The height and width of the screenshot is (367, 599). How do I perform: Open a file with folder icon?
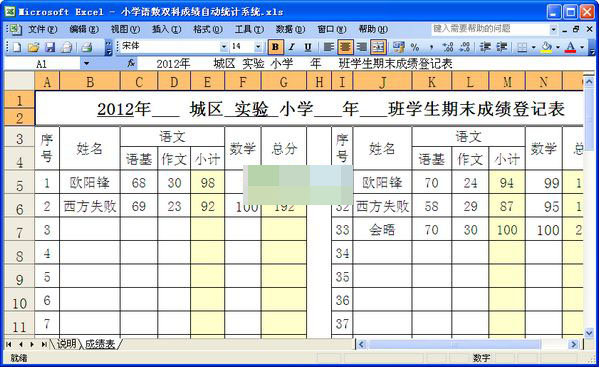pos(33,47)
